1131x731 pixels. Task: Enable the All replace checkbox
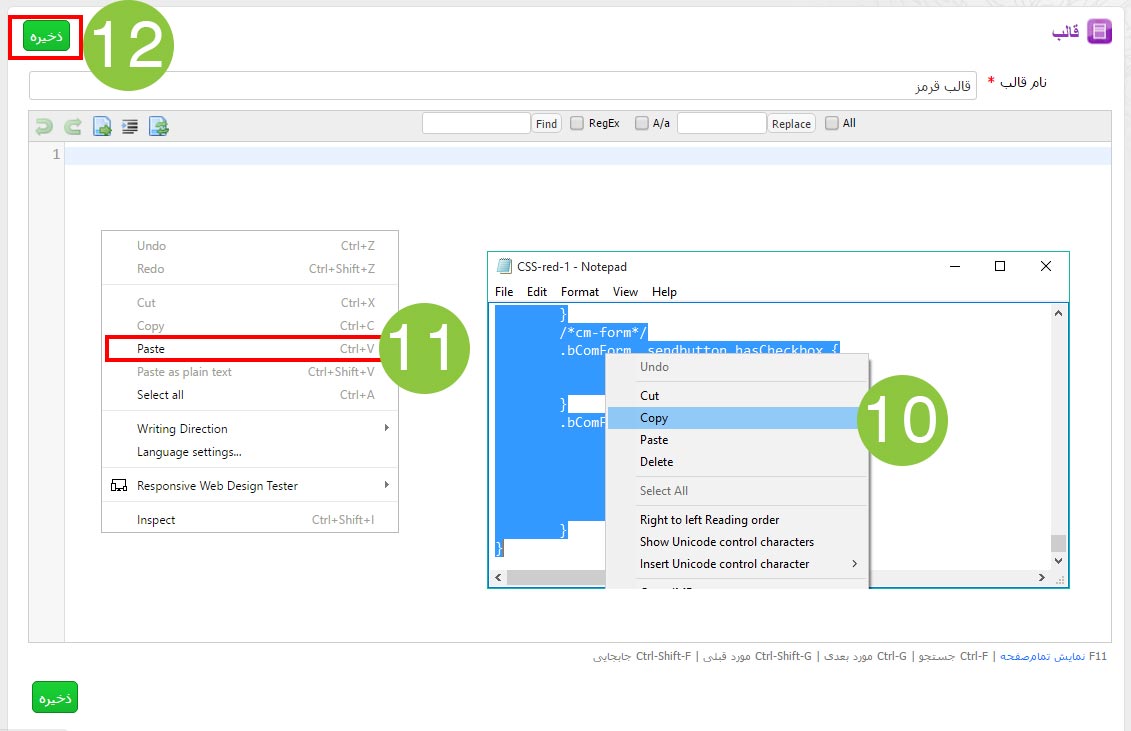pos(832,123)
